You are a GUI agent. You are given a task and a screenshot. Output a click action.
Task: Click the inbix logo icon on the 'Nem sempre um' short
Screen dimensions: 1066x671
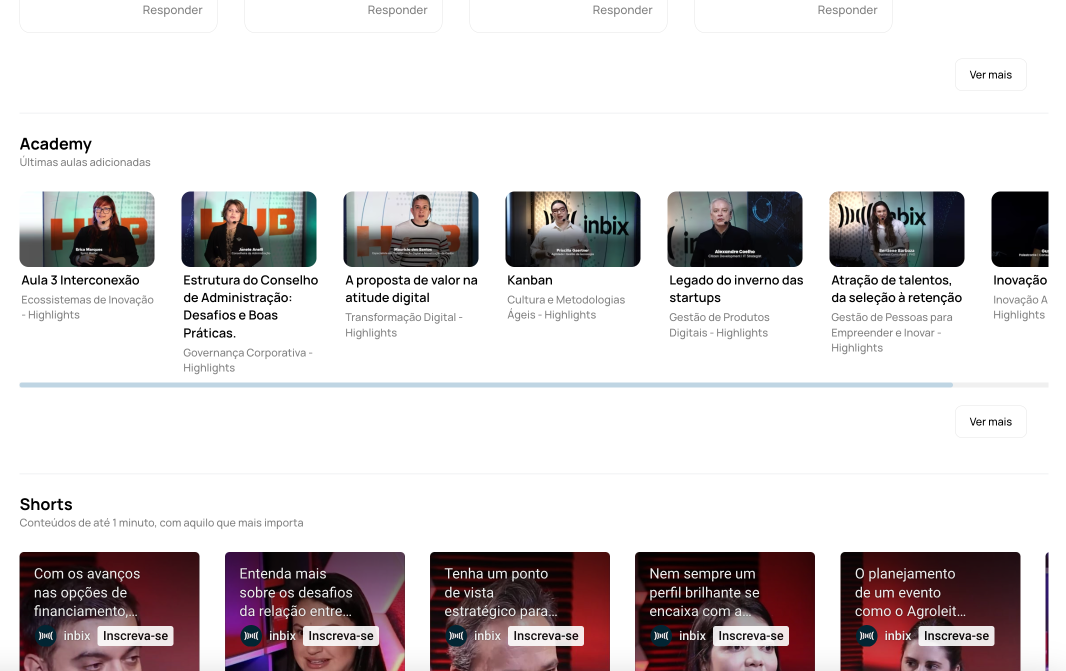pos(661,636)
